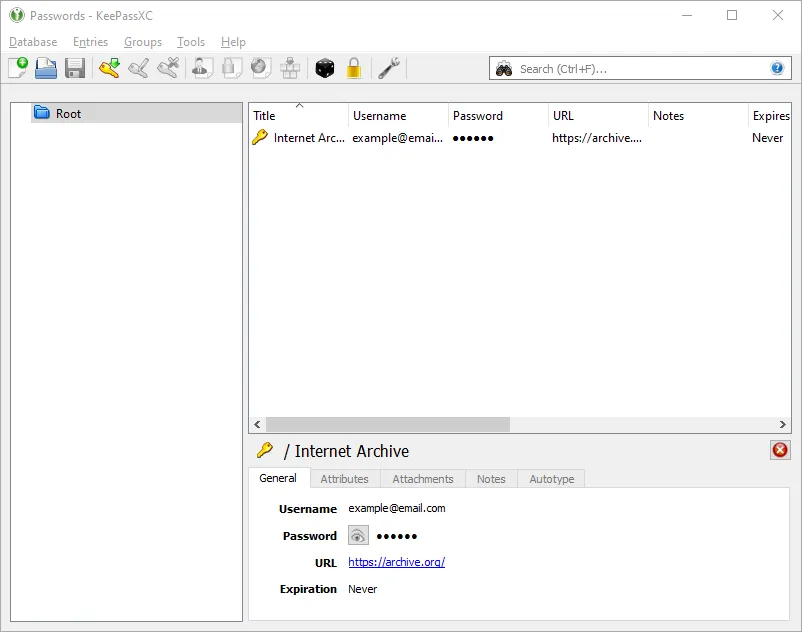Image resolution: width=802 pixels, height=632 pixels.
Task: Switch to the Autotype tab
Action: (x=551, y=479)
